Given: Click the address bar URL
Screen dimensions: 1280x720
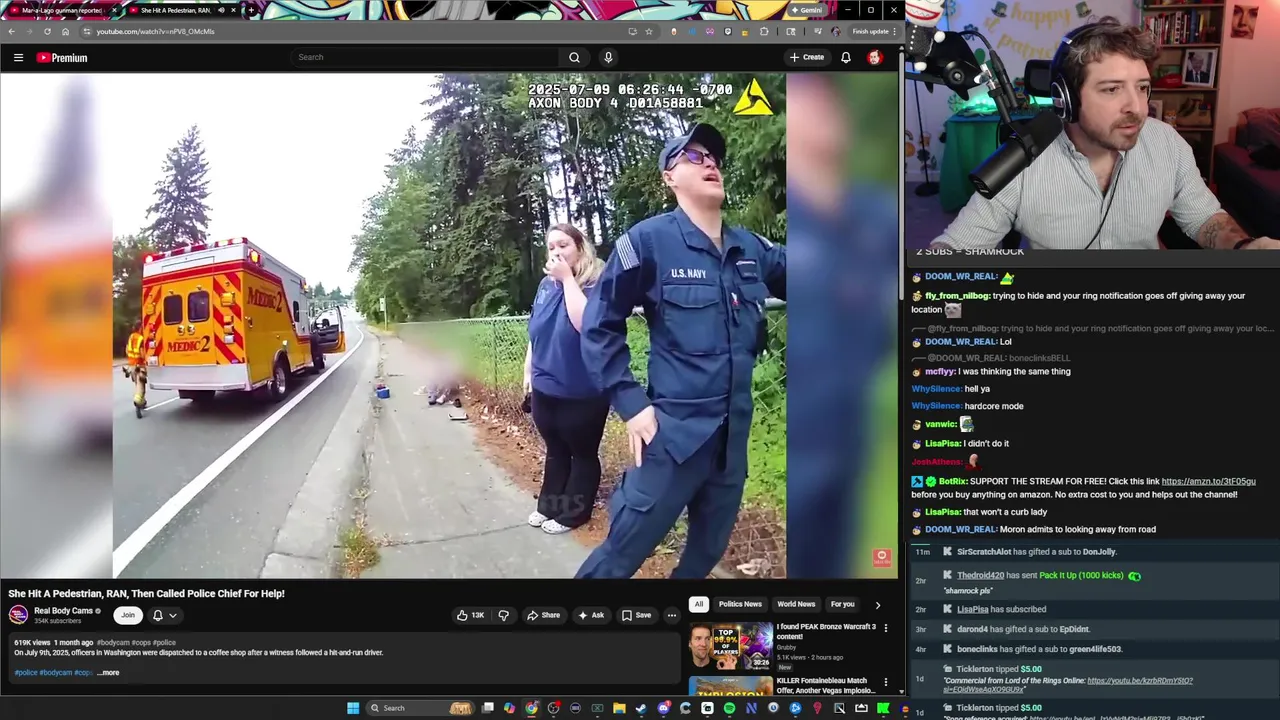Looking at the screenshot, I should click(x=155, y=31).
